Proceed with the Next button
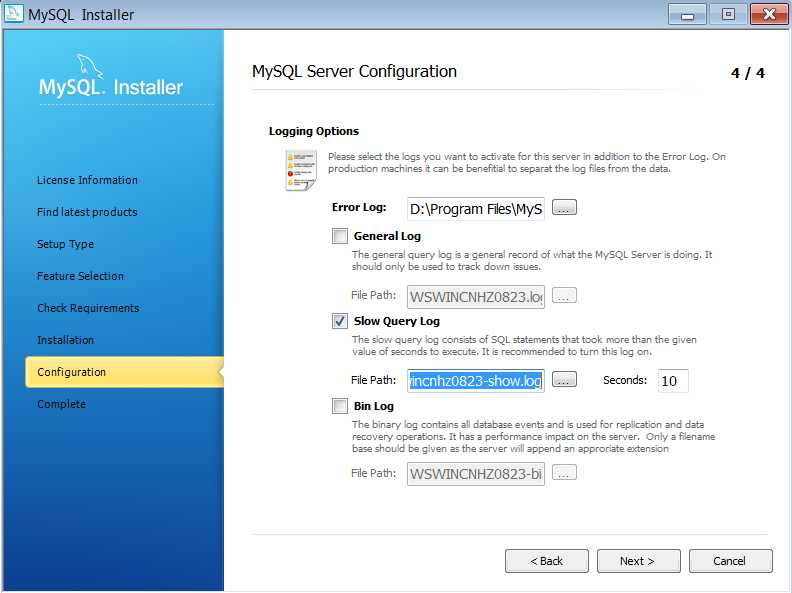 [x=638, y=561]
